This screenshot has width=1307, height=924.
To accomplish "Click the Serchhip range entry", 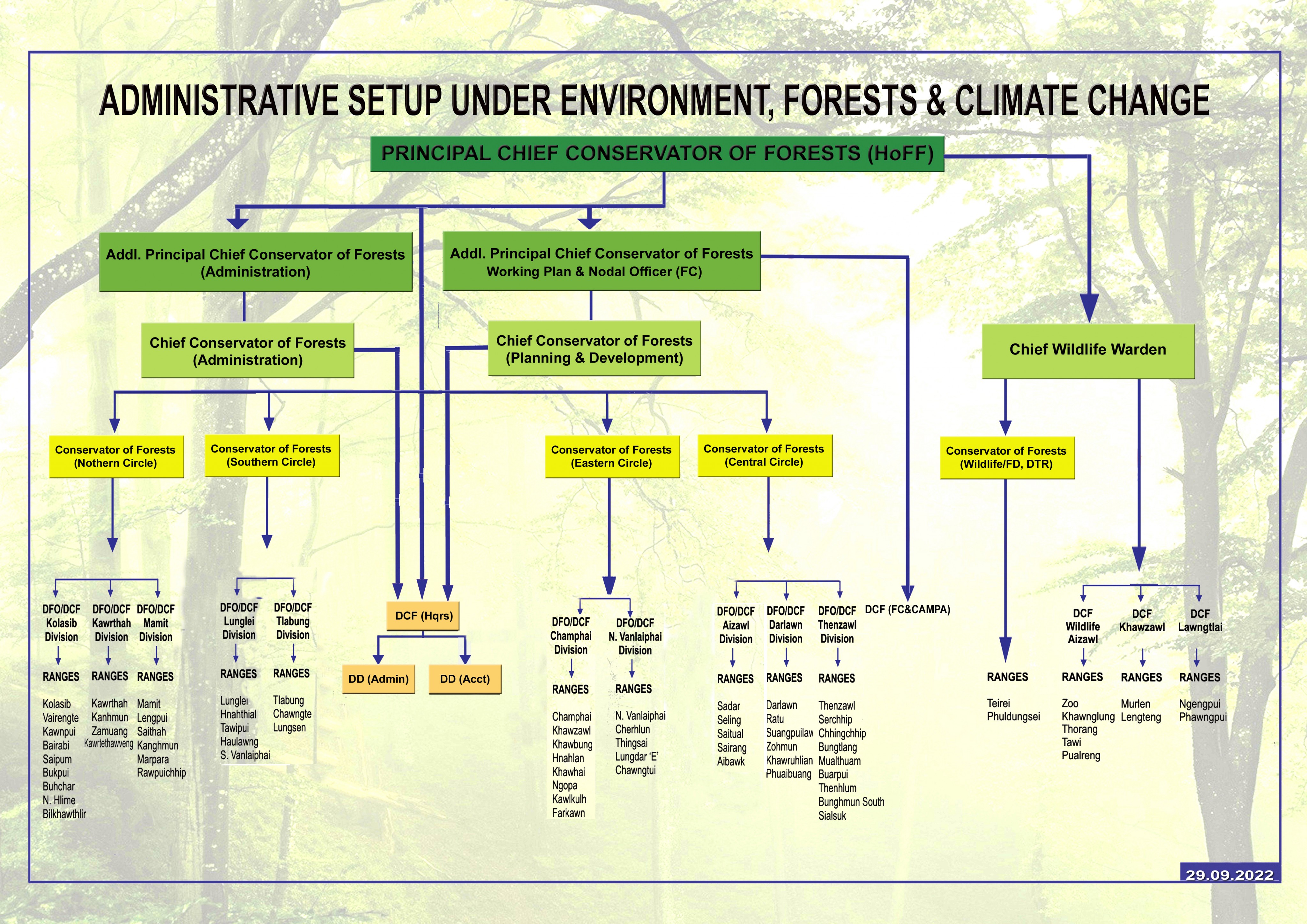I will click(835, 719).
